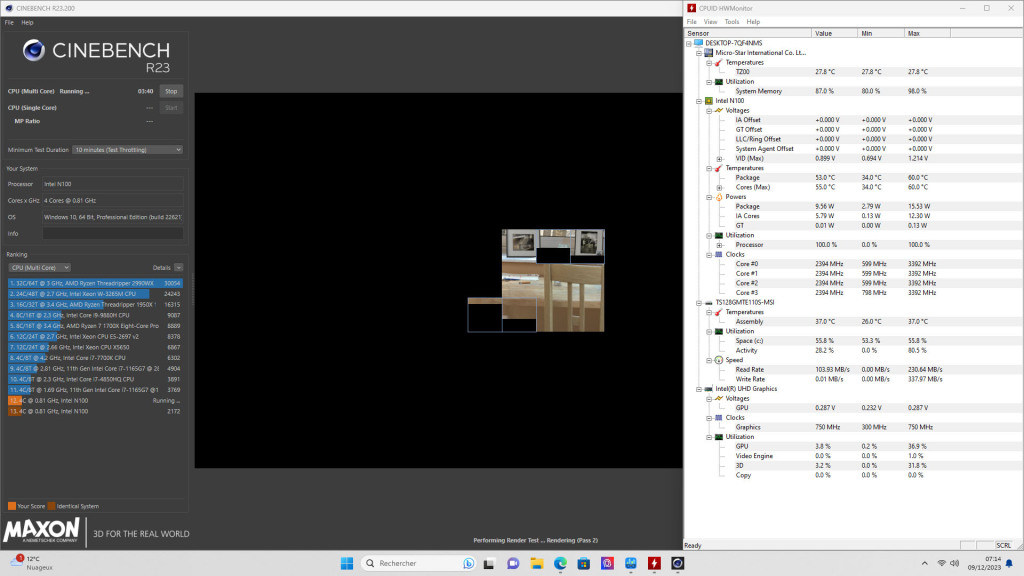The height and width of the screenshot is (576, 1024).
Task: Select the Threadripper 2990WX ranking row
Action: pyautogui.click(x=95, y=283)
